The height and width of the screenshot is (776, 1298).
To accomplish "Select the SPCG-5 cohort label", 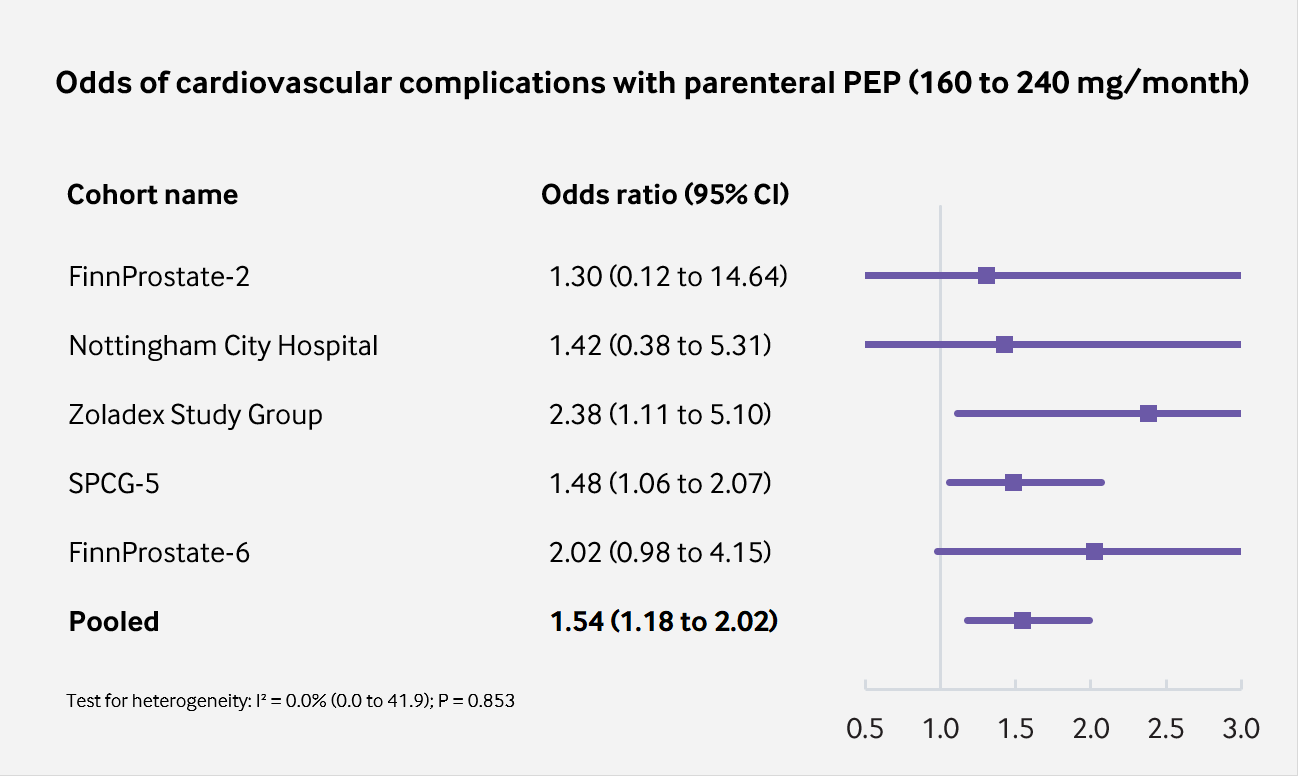I will tap(114, 484).
